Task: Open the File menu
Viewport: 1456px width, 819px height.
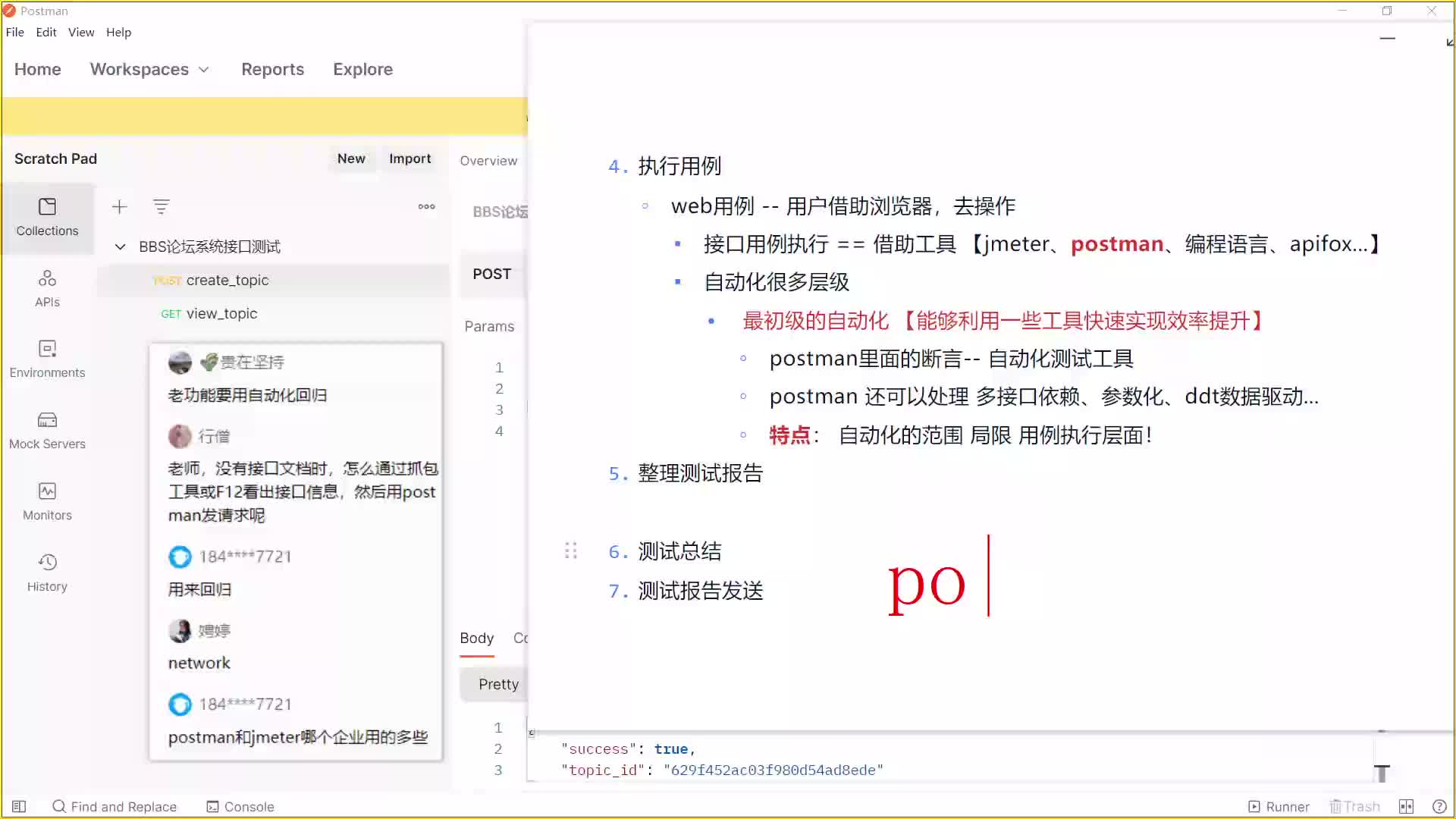Action: [x=15, y=32]
